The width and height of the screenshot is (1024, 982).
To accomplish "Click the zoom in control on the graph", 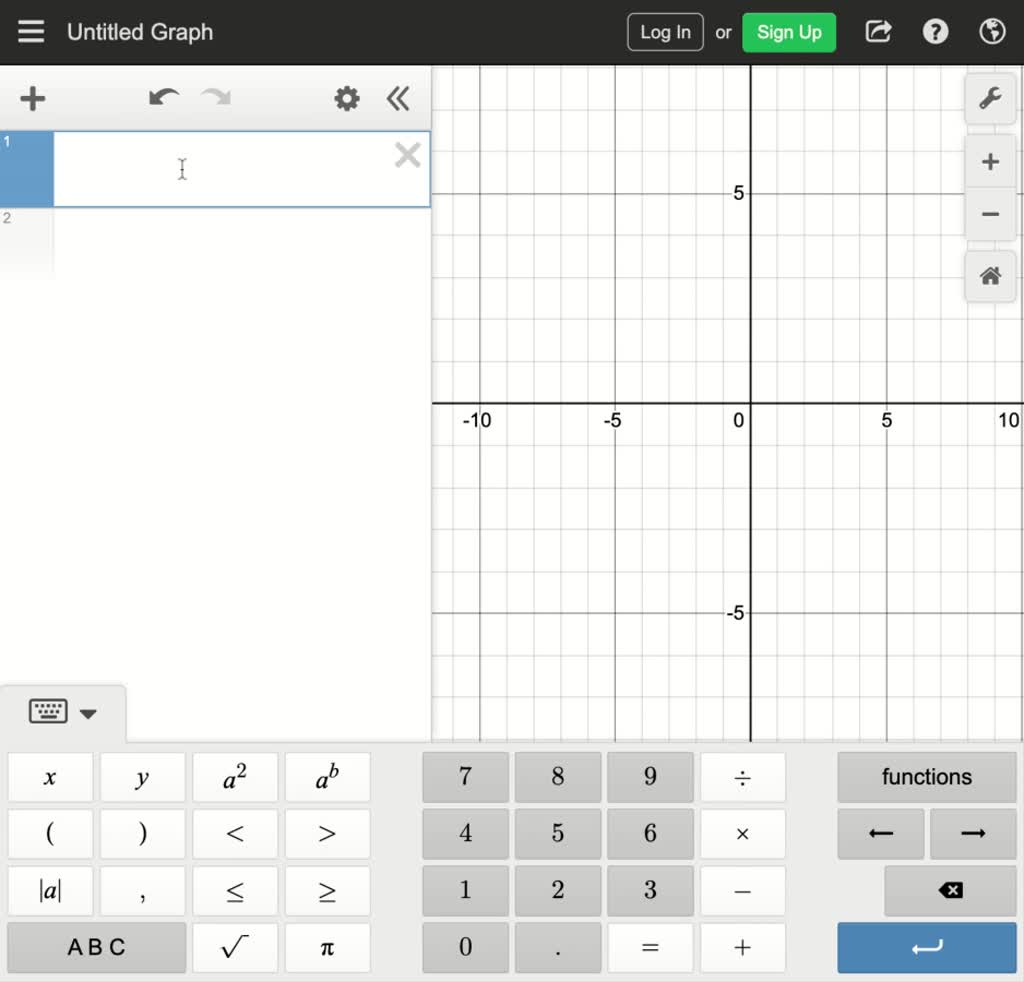I will [989, 161].
